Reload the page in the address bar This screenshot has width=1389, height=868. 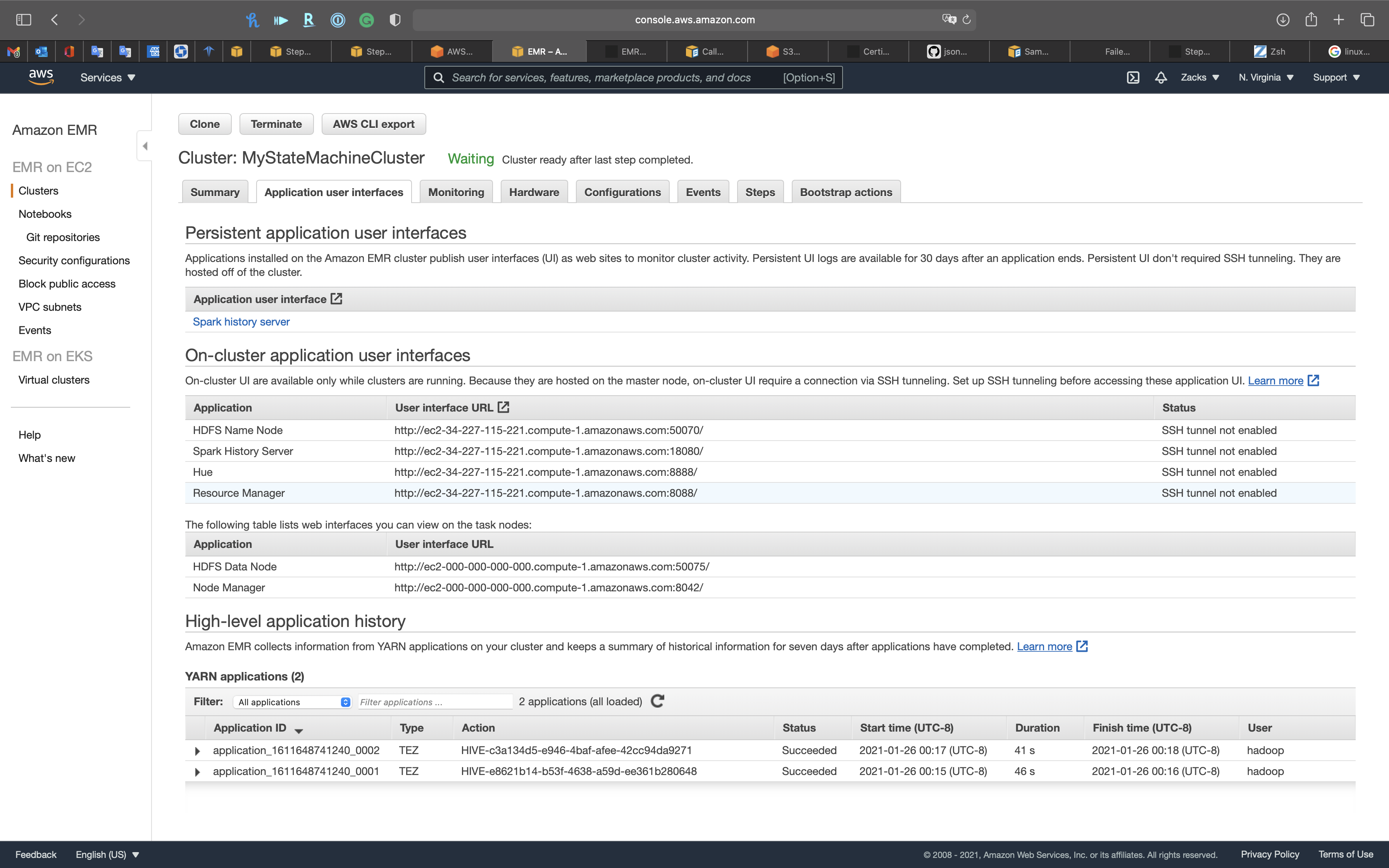[967, 19]
